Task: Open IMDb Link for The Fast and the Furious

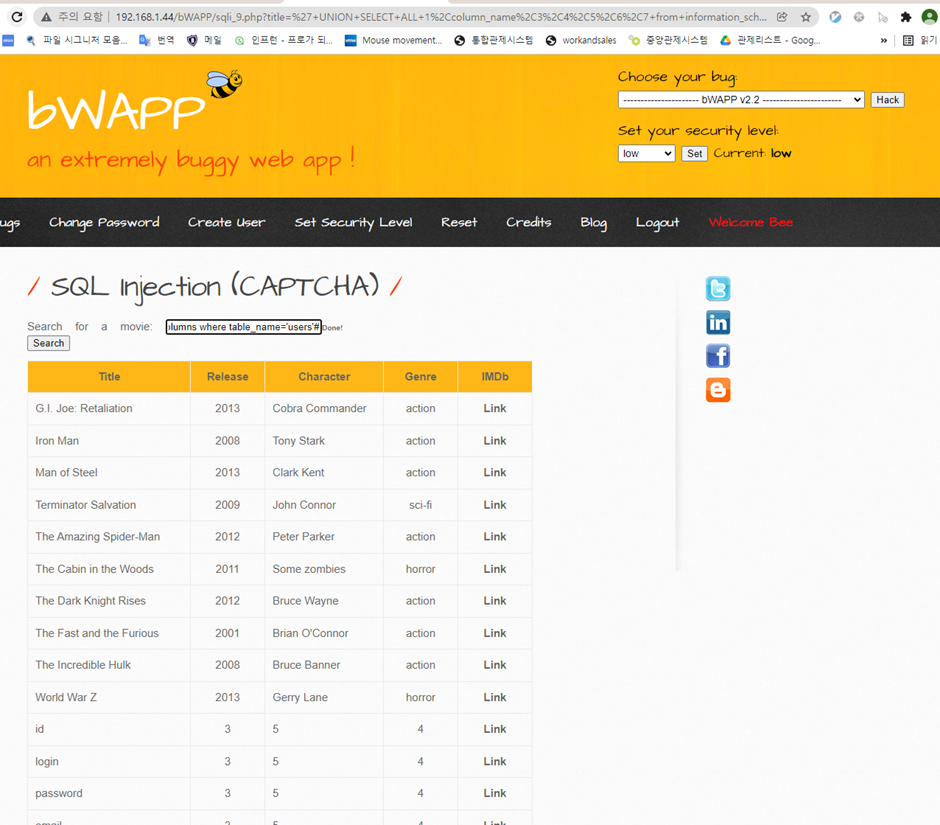Action: [x=495, y=633]
